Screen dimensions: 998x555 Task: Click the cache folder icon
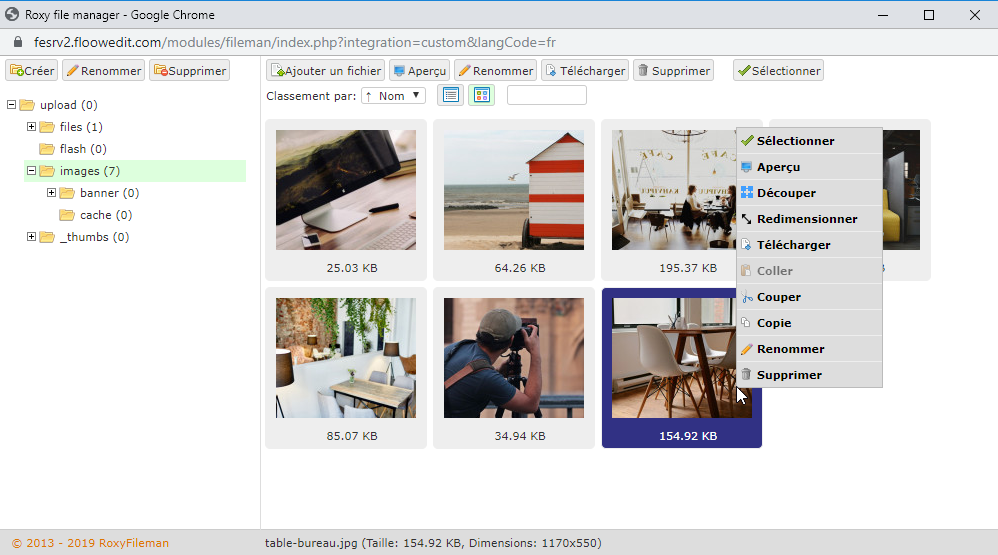(x=67, y=215)
